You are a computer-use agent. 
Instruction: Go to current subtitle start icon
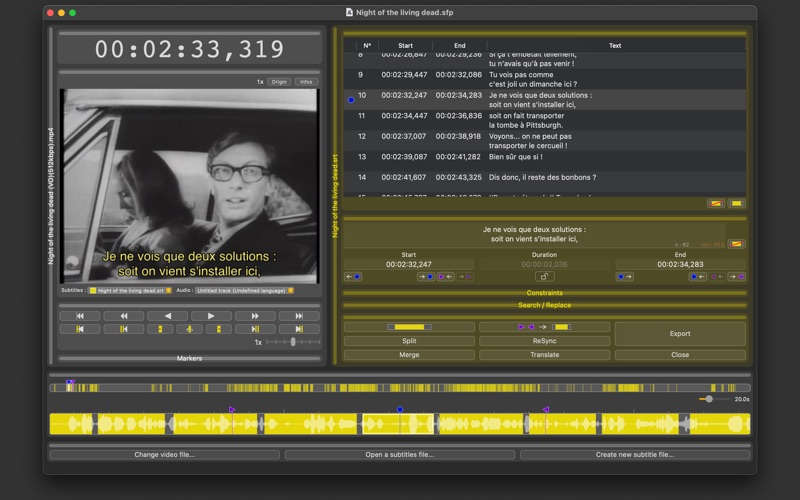pos(160,329)
